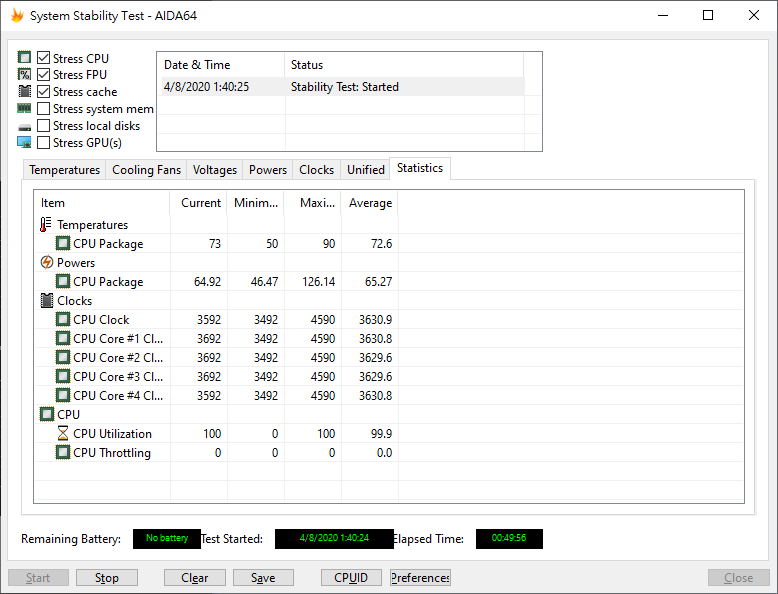Click the Clocks chip group icon
The height and width of the screenshot is (594, 778).
(47, 300)
